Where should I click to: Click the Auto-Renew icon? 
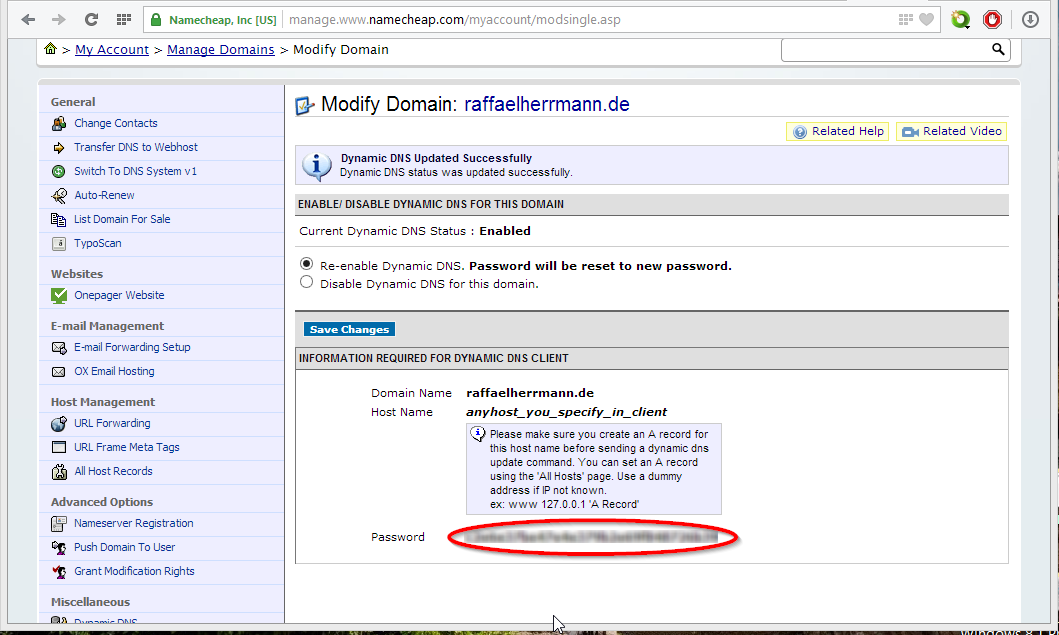pyautogui.click(x=59, y=195)
